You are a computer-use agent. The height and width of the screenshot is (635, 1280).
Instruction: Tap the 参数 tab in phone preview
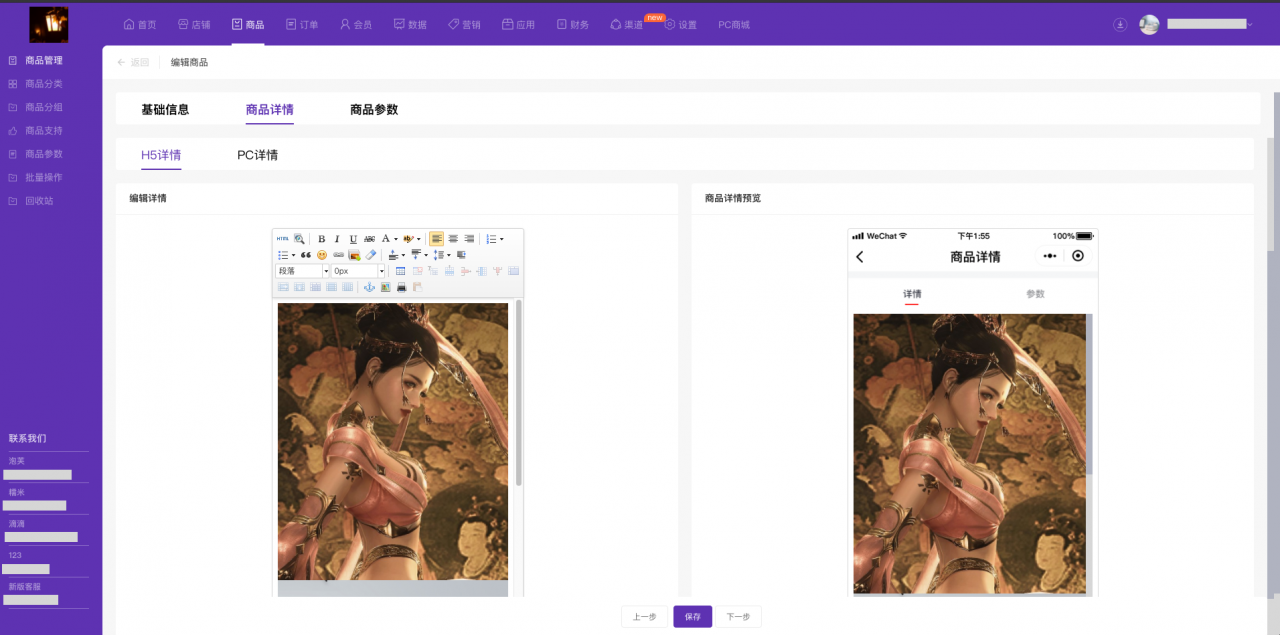coord(1035,294)
